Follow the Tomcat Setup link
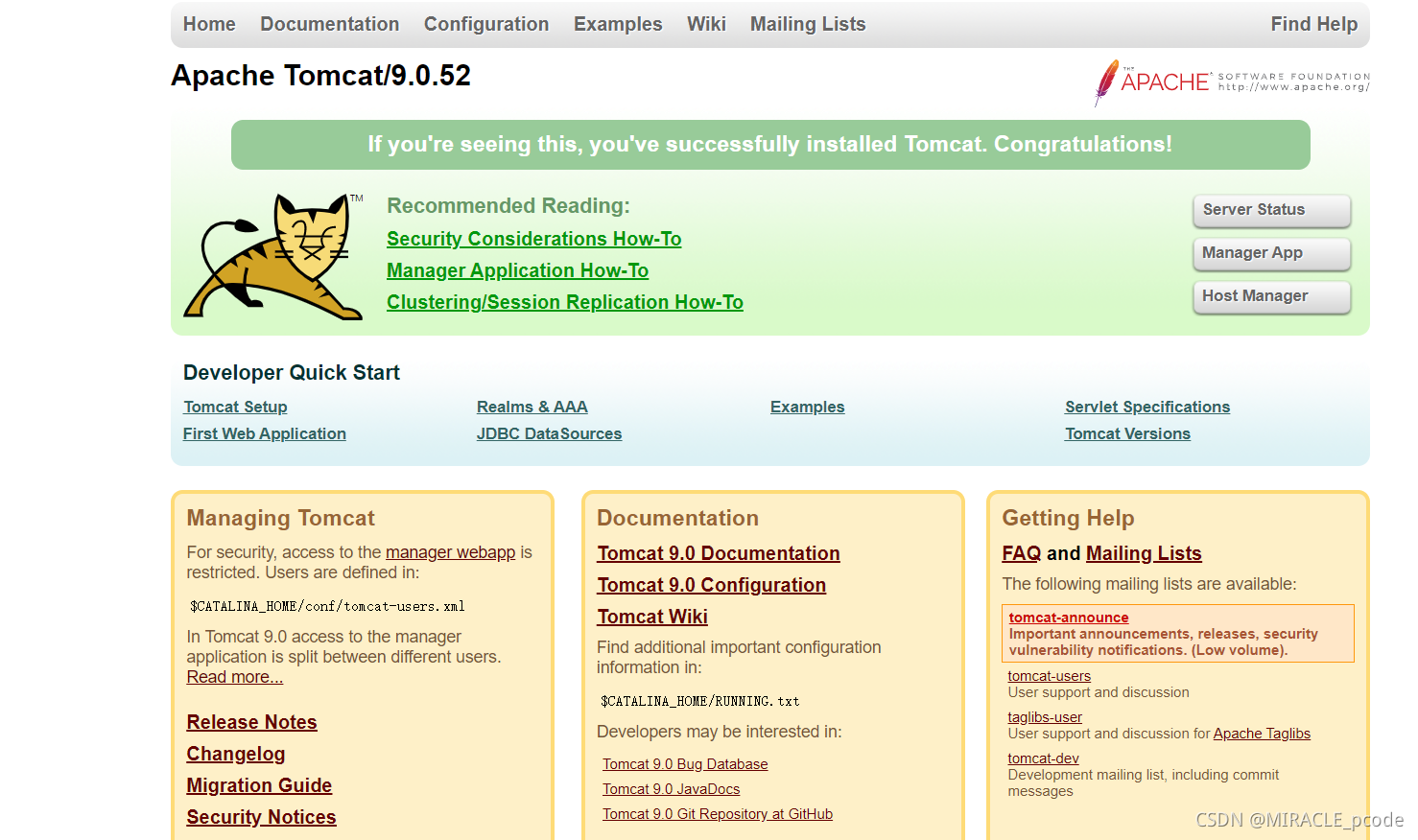The width and height of the screenshot is (1418, 840). tap(235, 407)
